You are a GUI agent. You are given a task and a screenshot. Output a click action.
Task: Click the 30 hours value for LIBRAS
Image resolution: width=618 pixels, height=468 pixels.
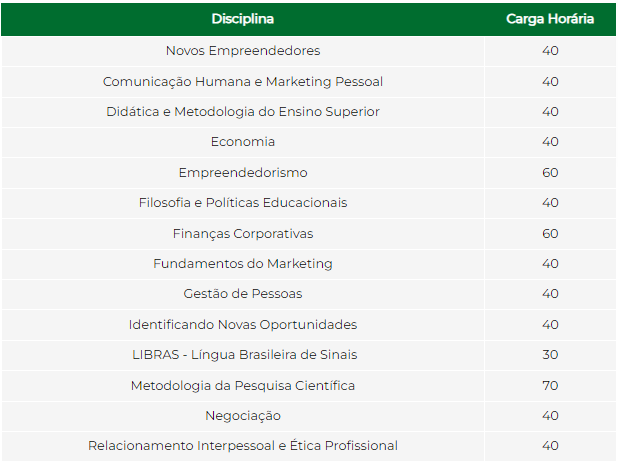coord(550,355)
